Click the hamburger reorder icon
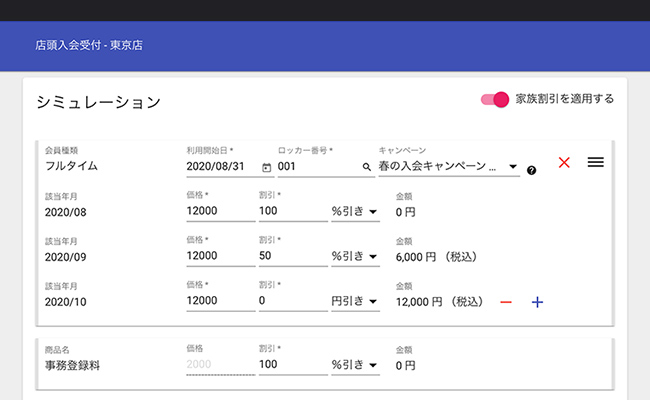Image resolution: width=650 pixels, height=400 pixels. click(595, 162)
